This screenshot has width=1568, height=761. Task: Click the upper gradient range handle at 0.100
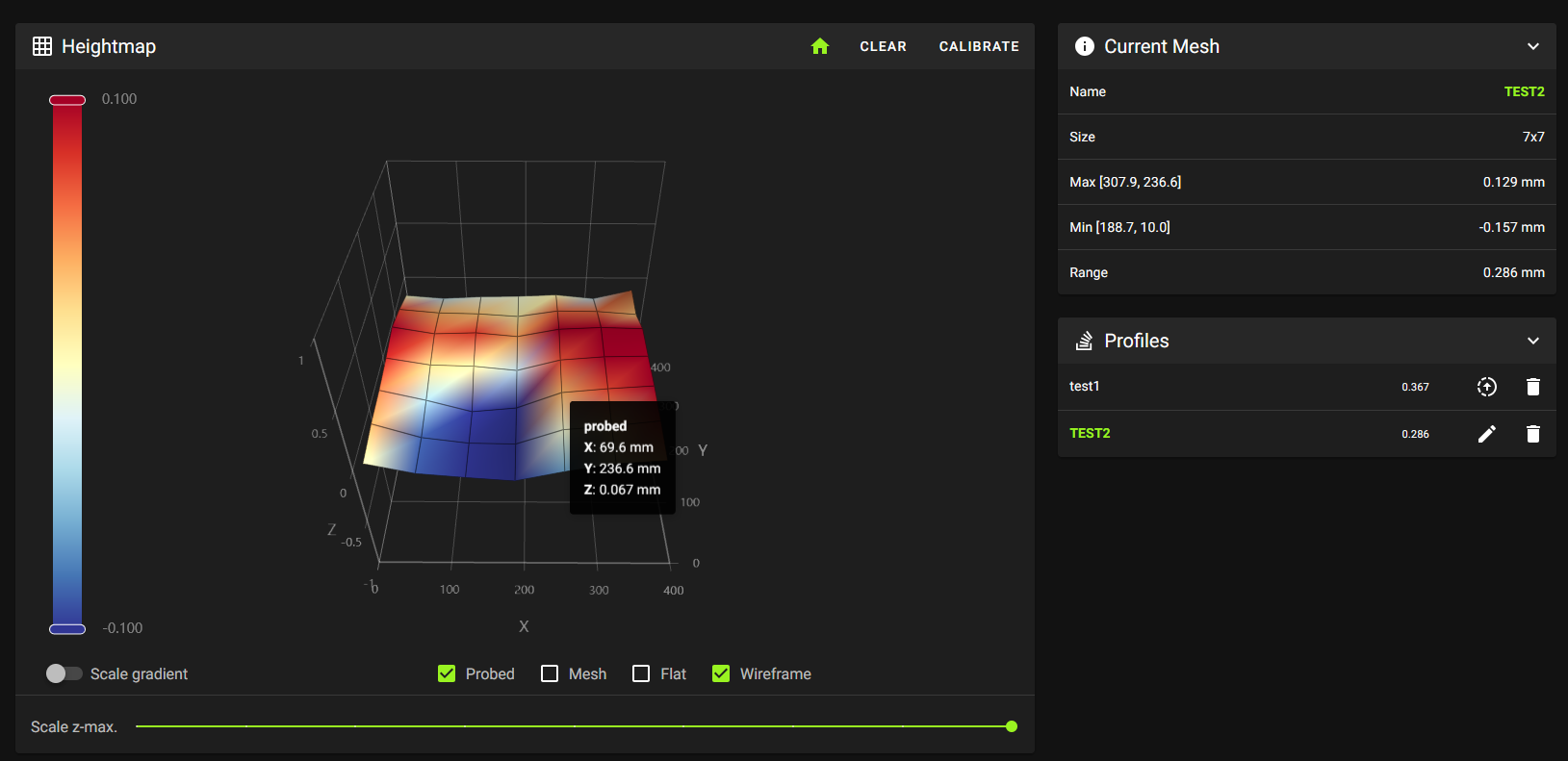(67, 100)
